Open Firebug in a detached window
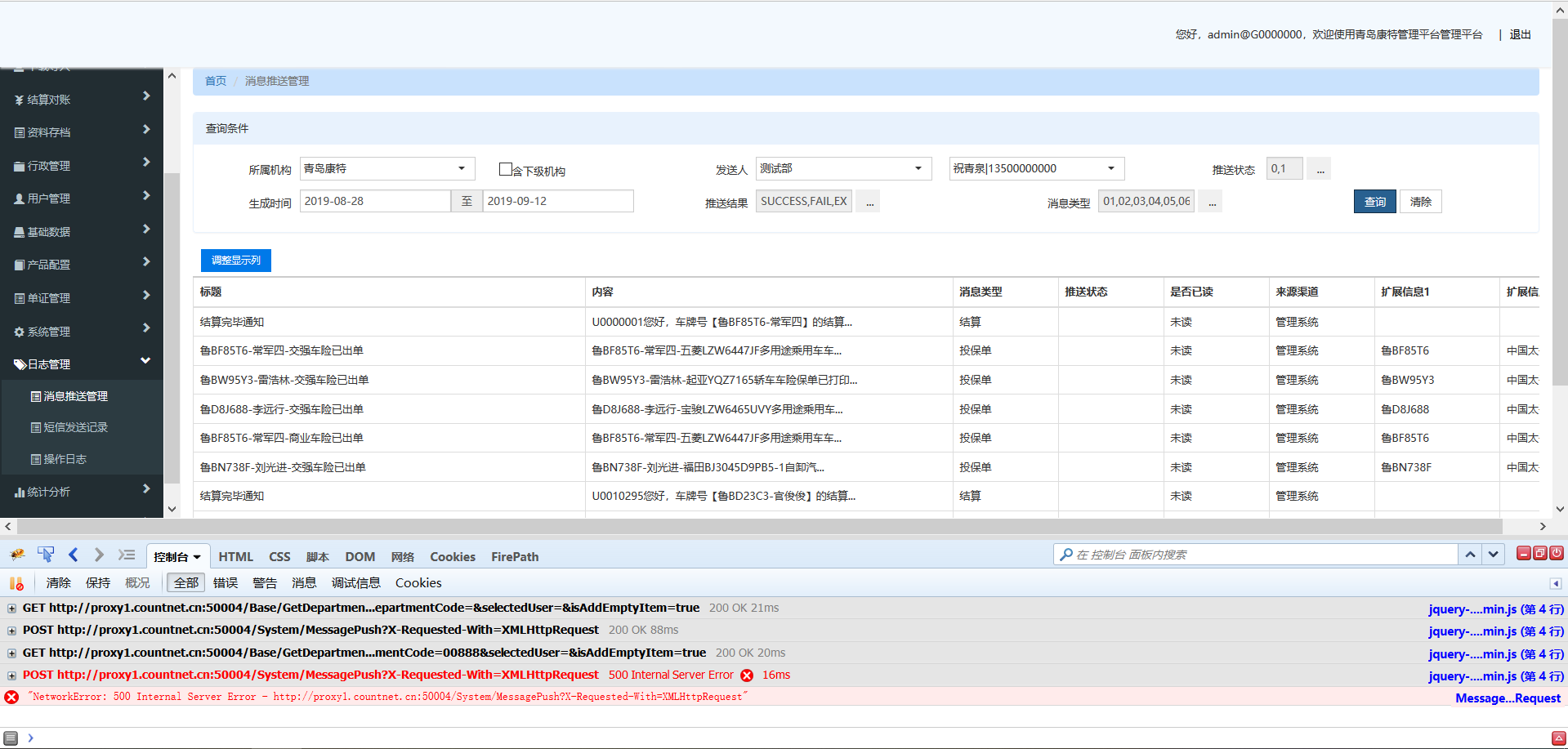 tap(1539, 554)
